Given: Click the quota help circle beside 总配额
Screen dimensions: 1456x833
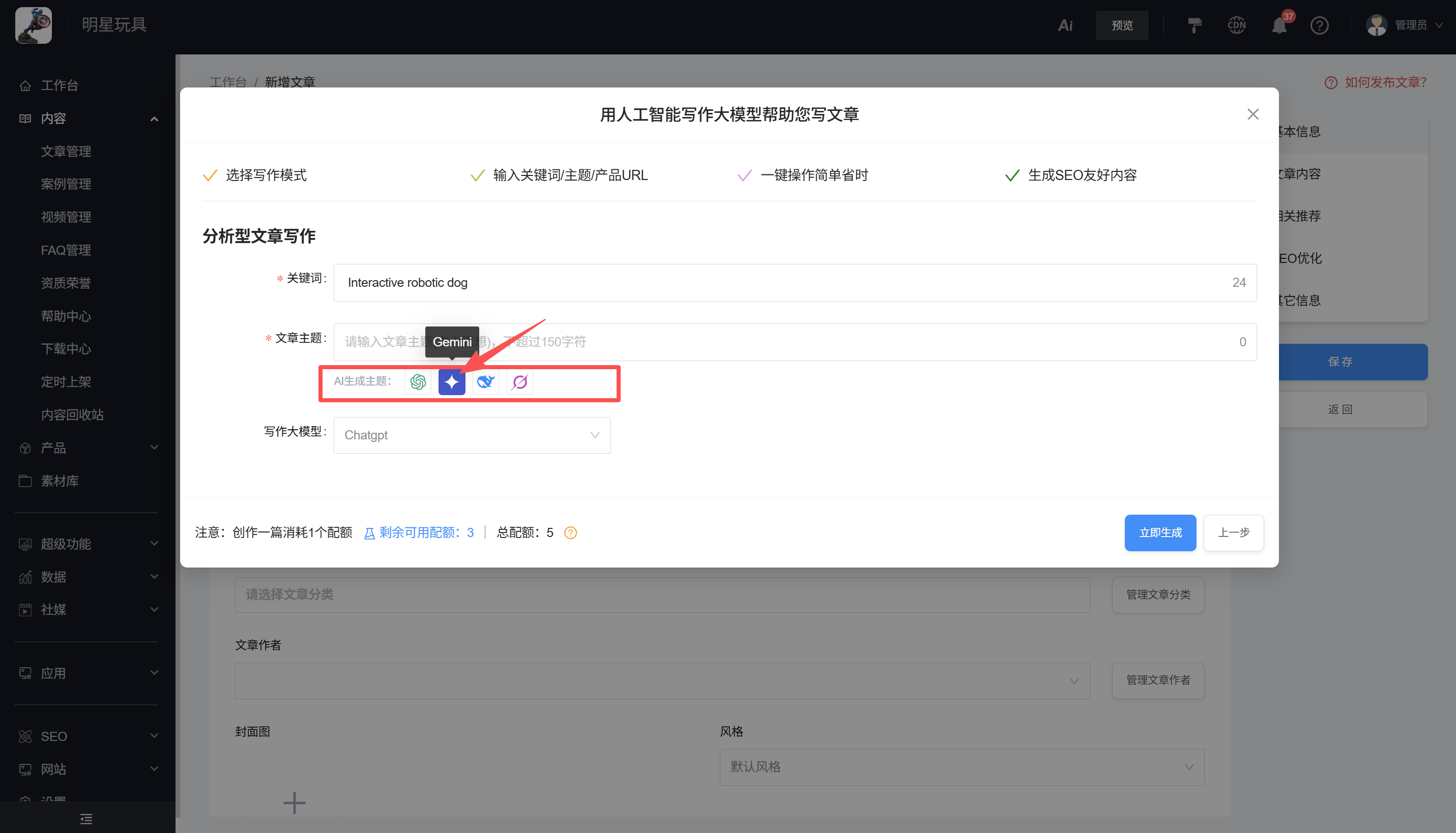Looking at the screenshot, I should 570,532.
